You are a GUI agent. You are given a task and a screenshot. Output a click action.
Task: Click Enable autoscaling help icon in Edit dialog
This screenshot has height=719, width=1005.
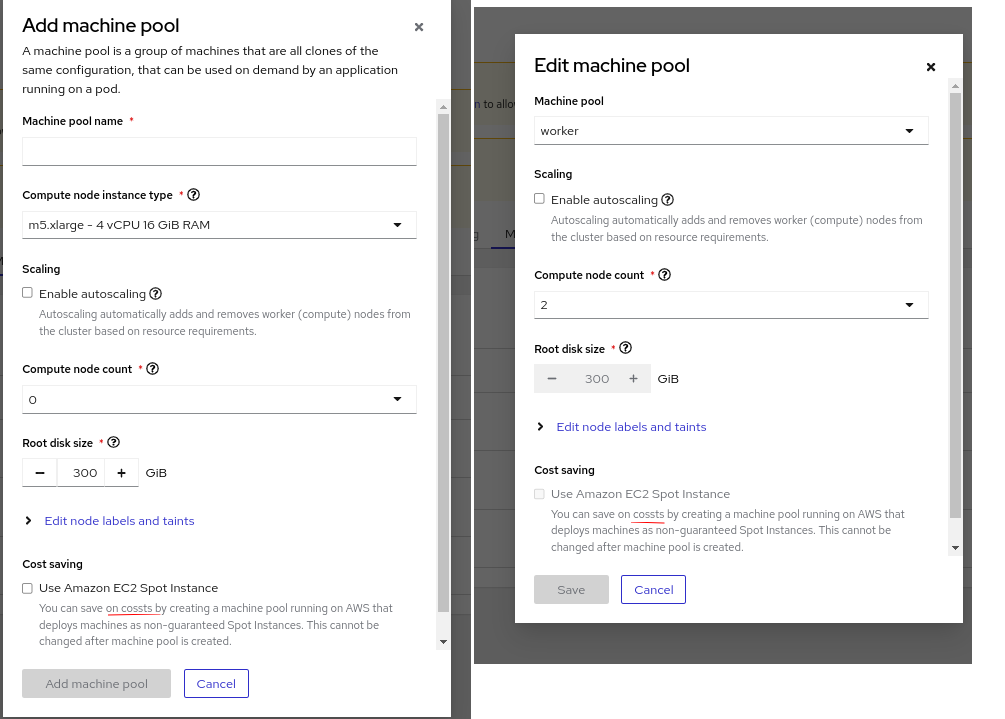pyautogui.click(x=668, y=200)
